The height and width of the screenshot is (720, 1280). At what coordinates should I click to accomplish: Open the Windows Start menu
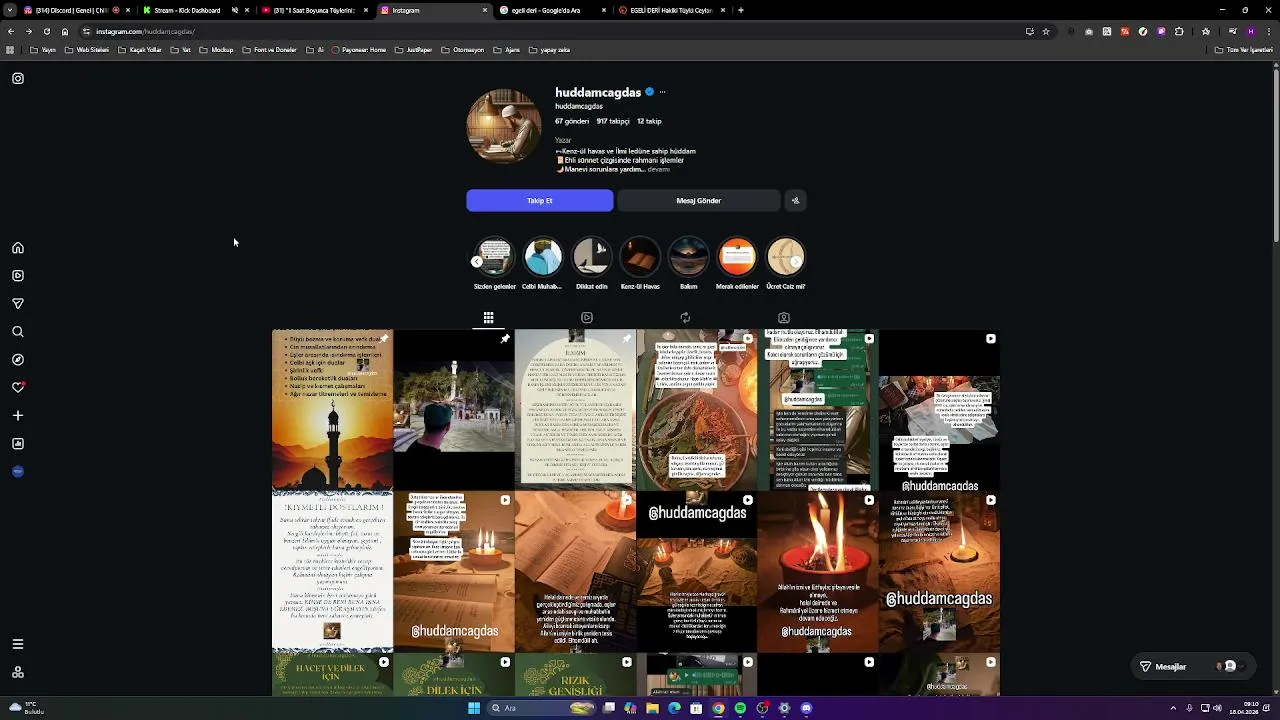point(474,708)
